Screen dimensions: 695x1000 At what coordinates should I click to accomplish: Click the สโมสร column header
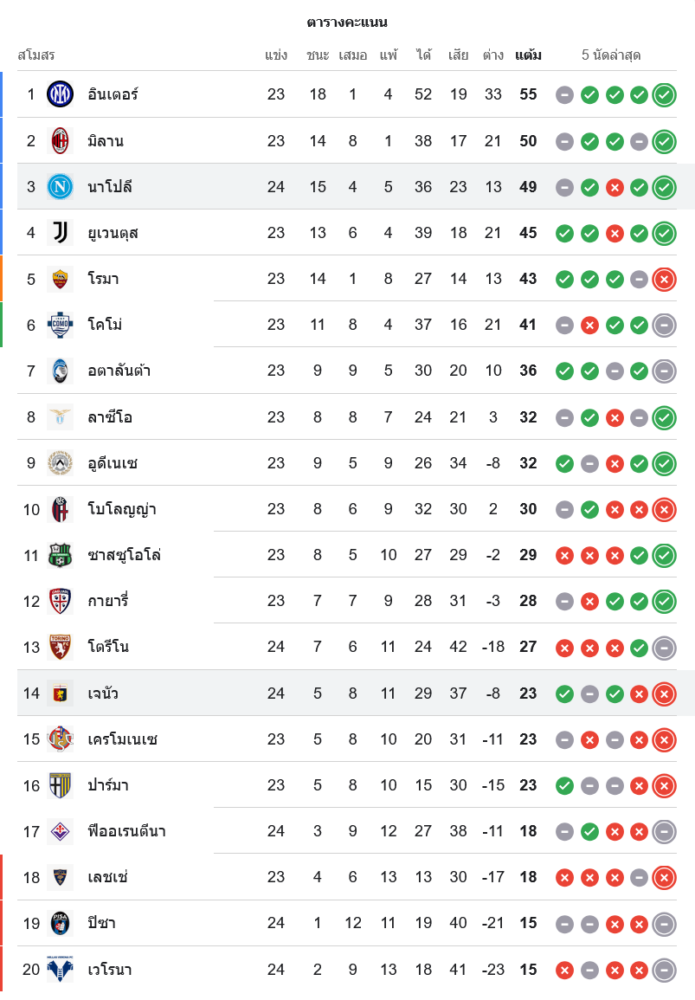(x=36, y=55)
